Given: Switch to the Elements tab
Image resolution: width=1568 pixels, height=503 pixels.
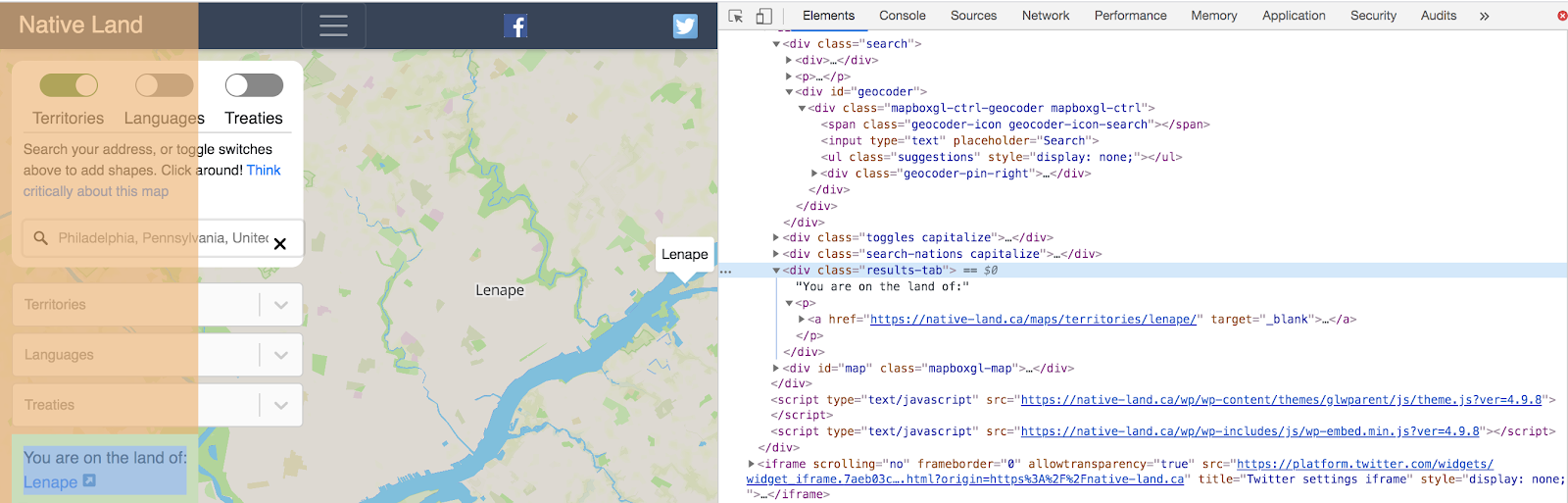Looking at the screenshot, I should coord(828,16).
